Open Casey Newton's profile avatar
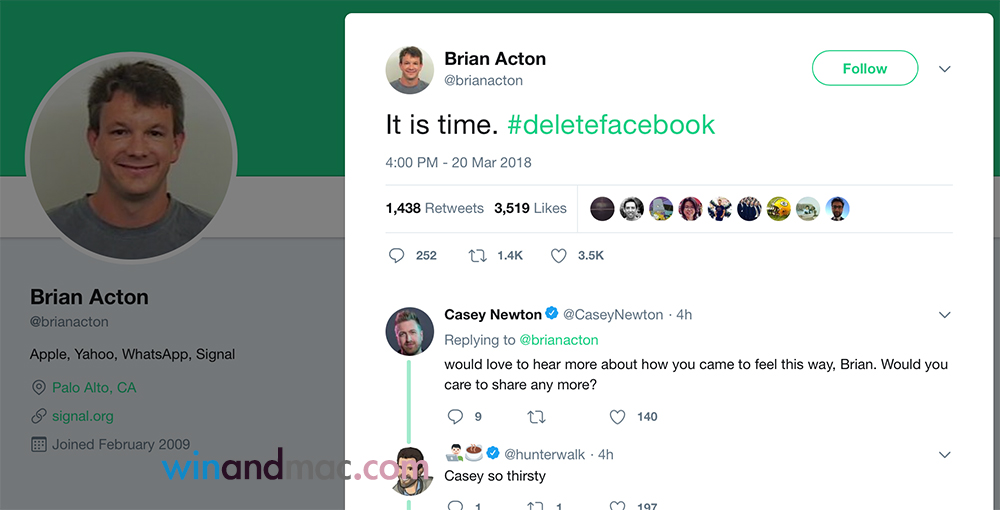Viewport: 1000px width, 510px height. [410, 331]
